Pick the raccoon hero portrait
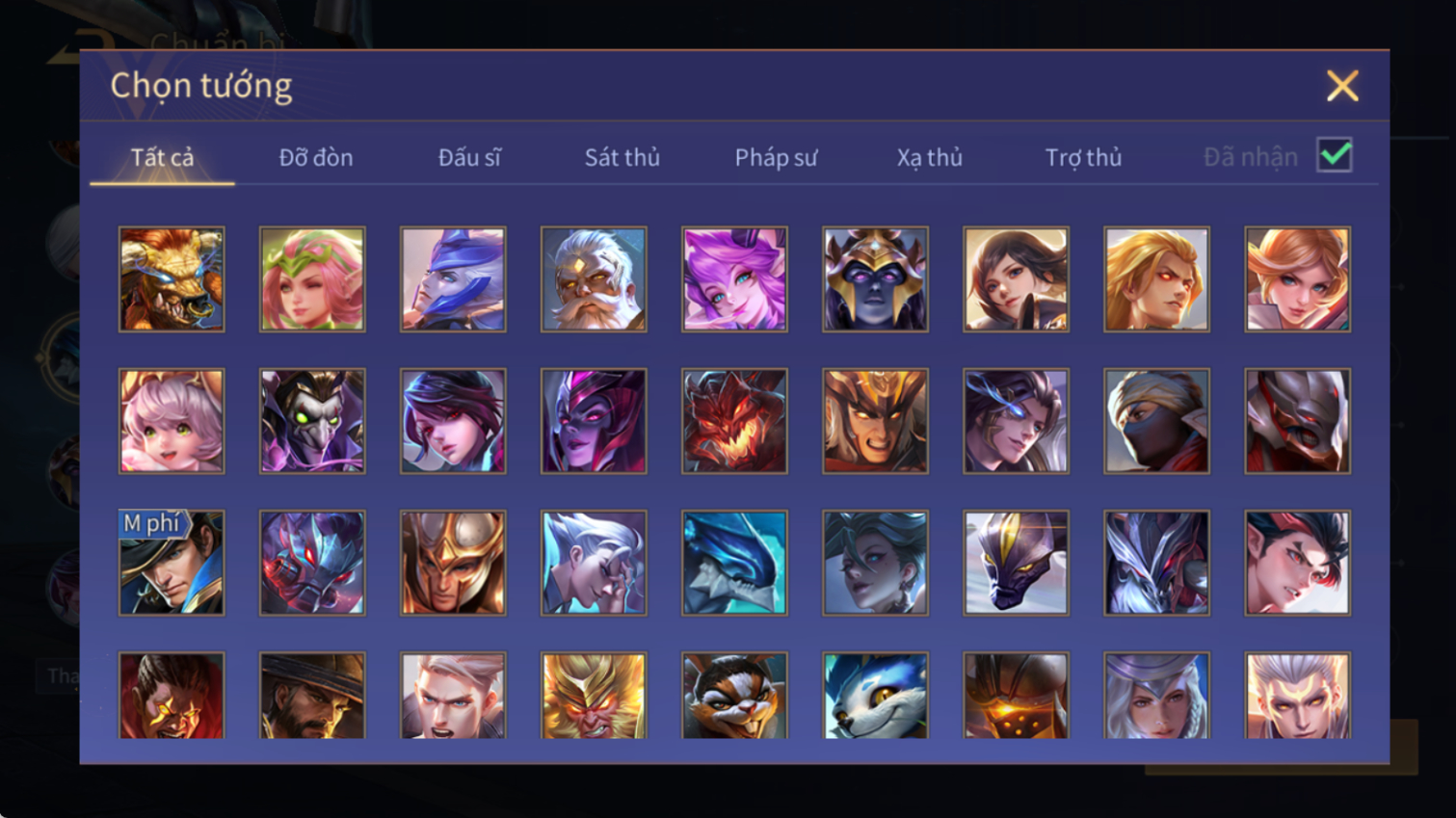The height and width of the screenshot is (818, 1456). point(734,696)
